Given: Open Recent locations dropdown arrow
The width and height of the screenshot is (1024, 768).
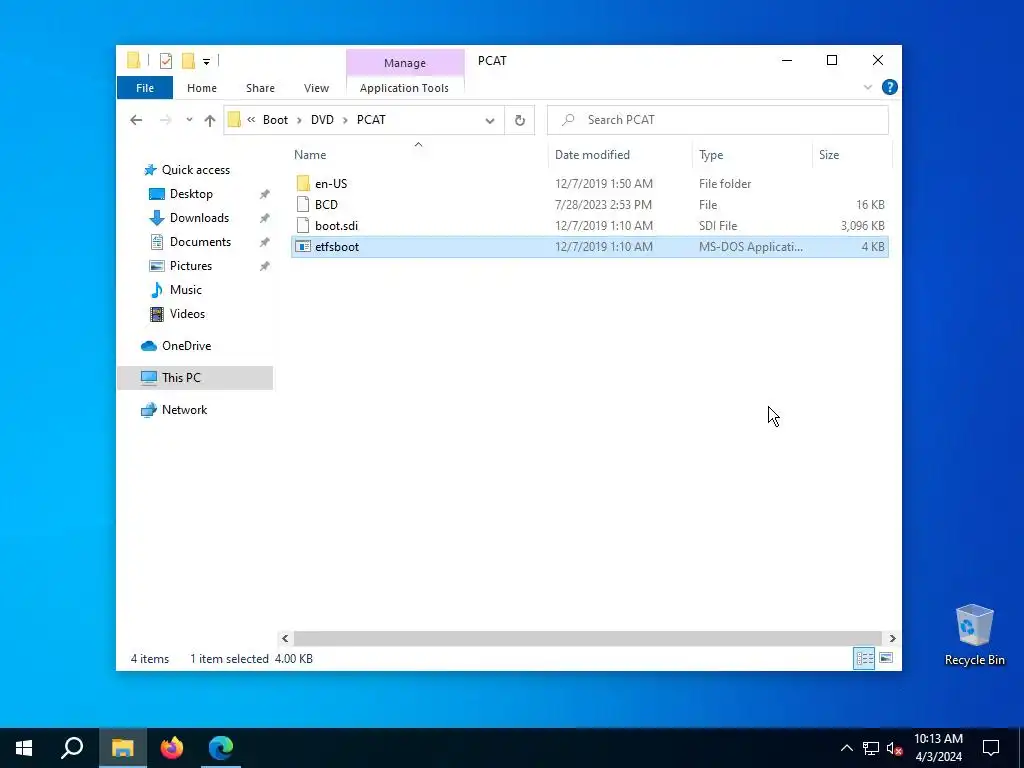Looking at the screenshot, I should pyautogui.click(x=189, y=120).
